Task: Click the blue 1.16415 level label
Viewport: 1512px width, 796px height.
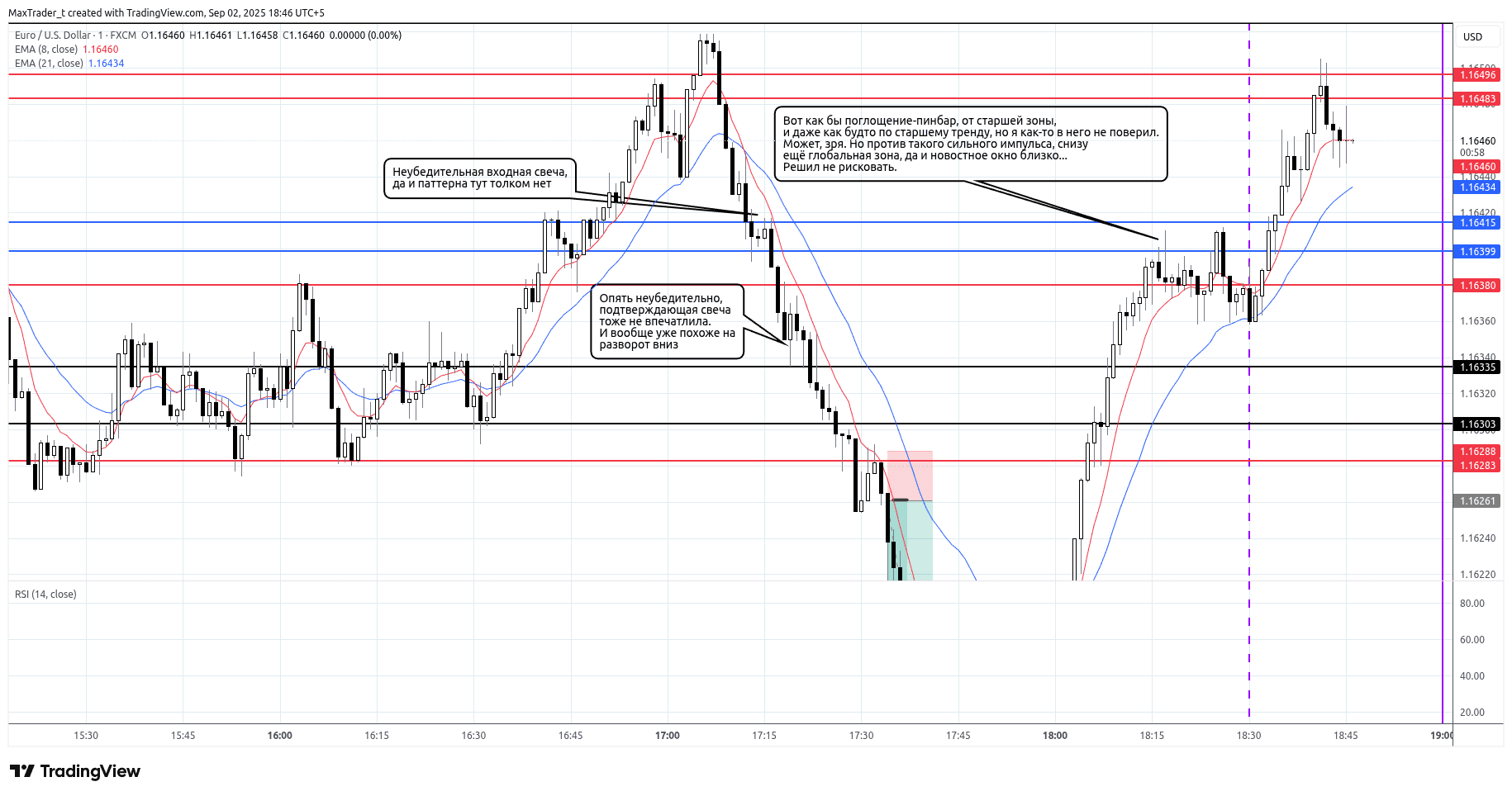Action: tap(1477, 223)
